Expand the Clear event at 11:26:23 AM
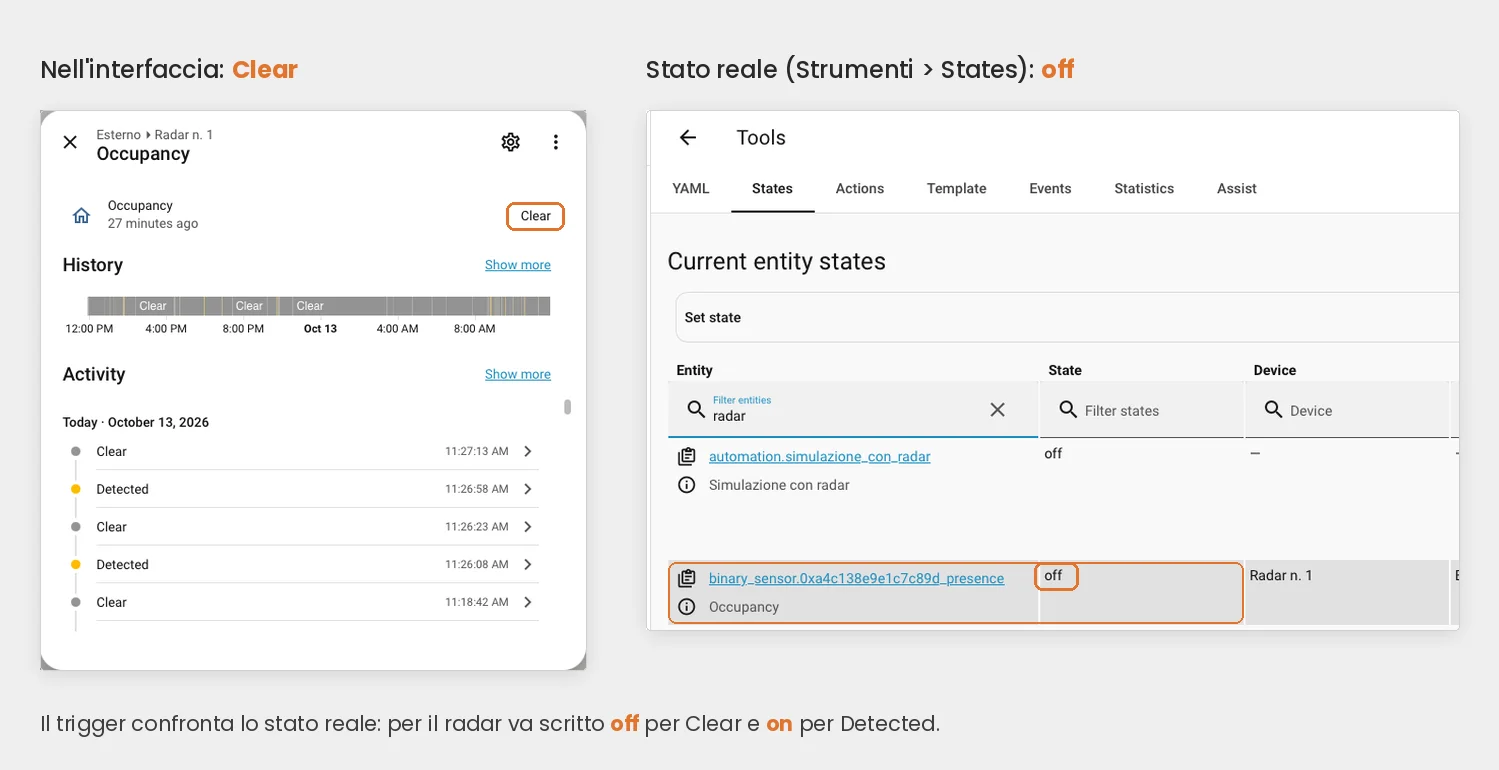The image size is (1499, 770). (528, 527)
